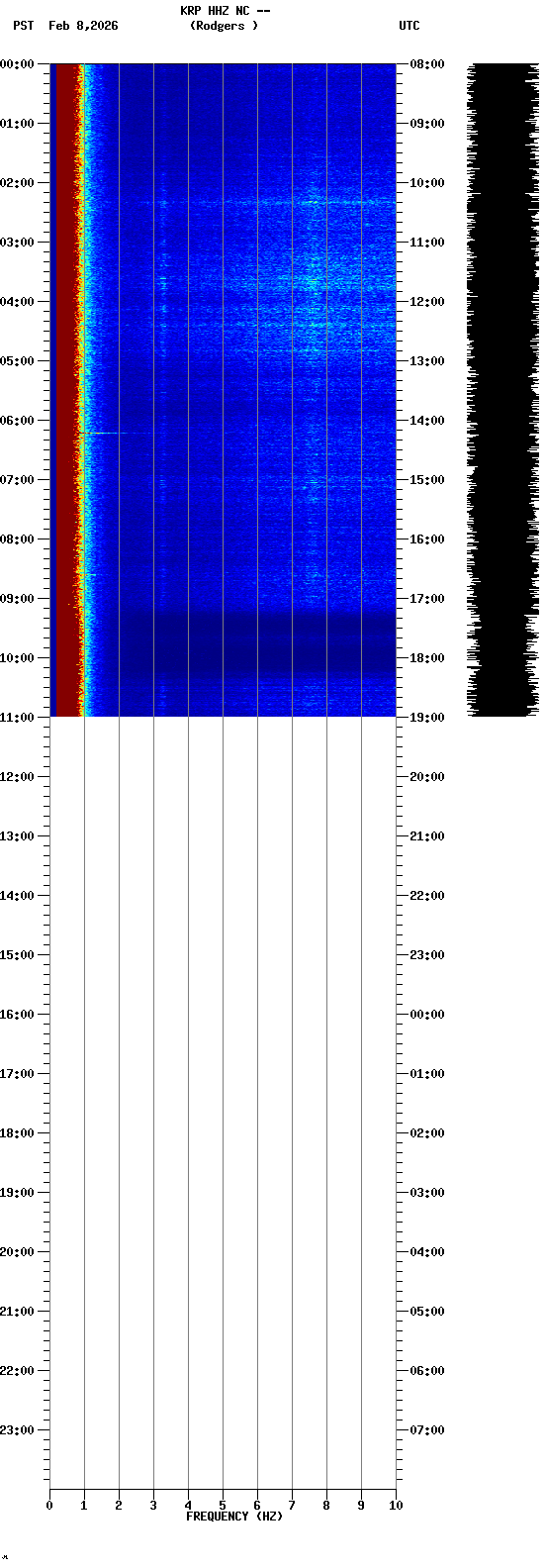Click the '00:00' UTC axis label
The width and height of the screenshot is (546, 1568).
coord(427,1015)
